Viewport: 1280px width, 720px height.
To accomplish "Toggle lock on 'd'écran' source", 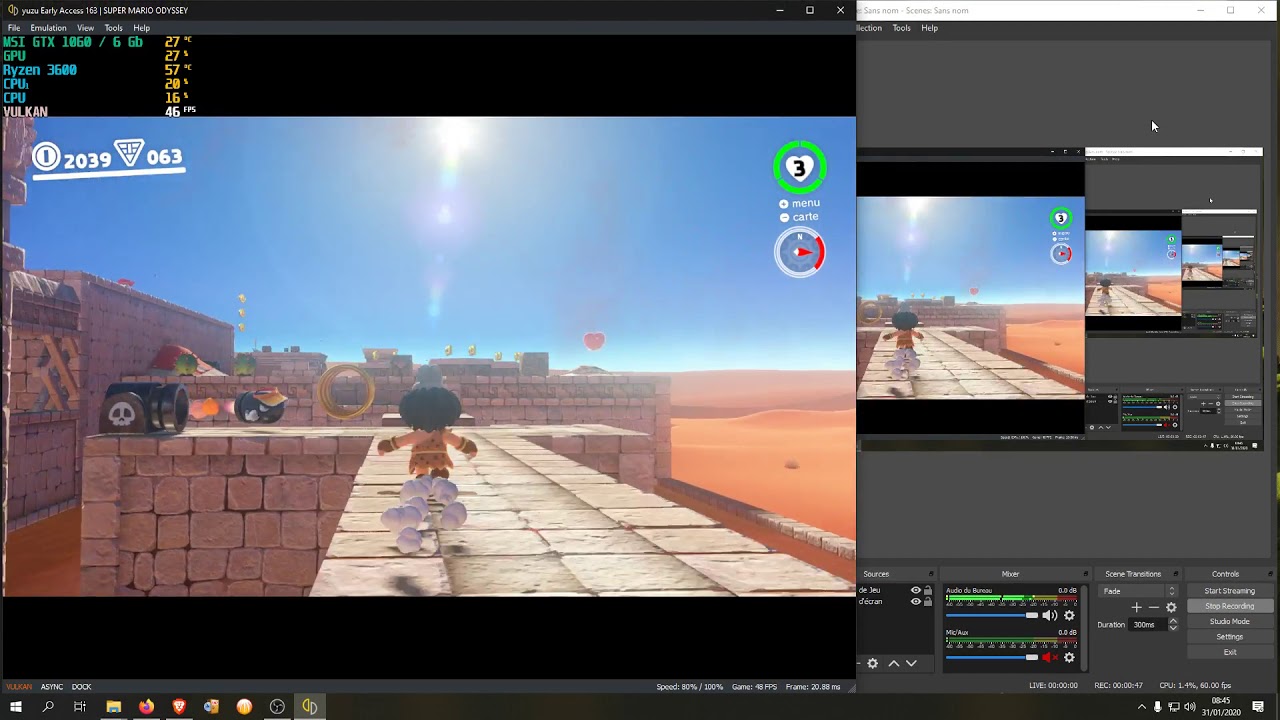I will pos(928,602).
